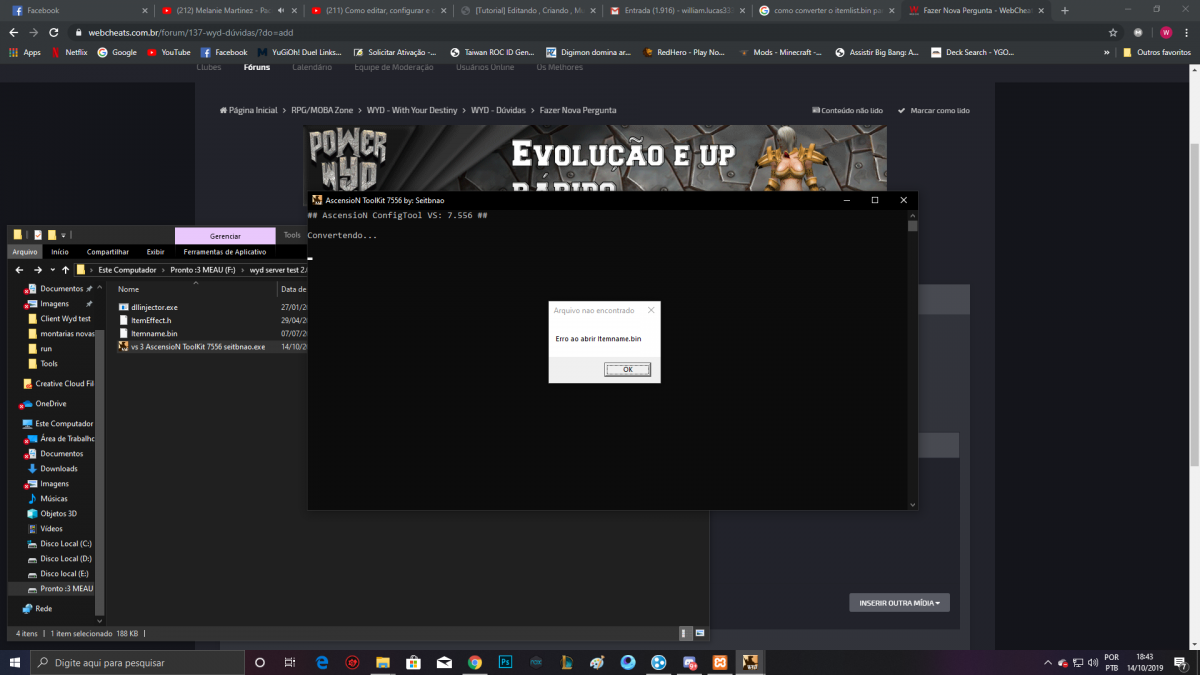Select Este Computador in the navigation pane
The height and width of the screenshot is (675, 1200).
pos(65,424)
